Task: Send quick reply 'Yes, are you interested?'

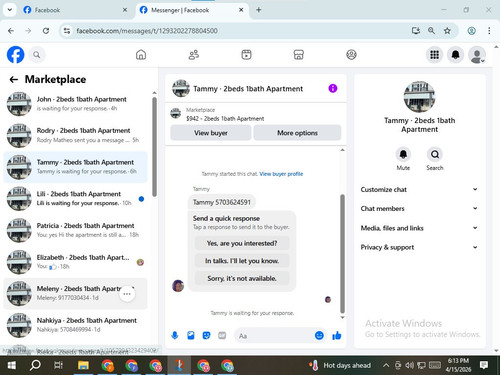Action: point(242,243)
